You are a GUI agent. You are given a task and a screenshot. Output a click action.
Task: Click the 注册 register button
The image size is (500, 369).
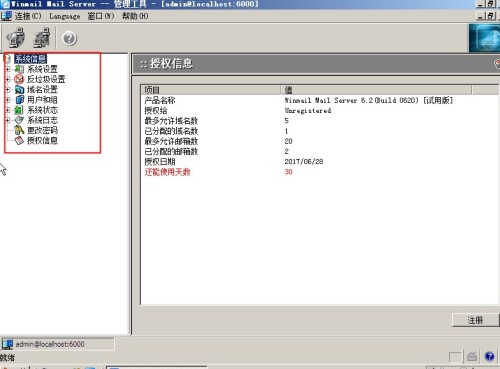476,320
